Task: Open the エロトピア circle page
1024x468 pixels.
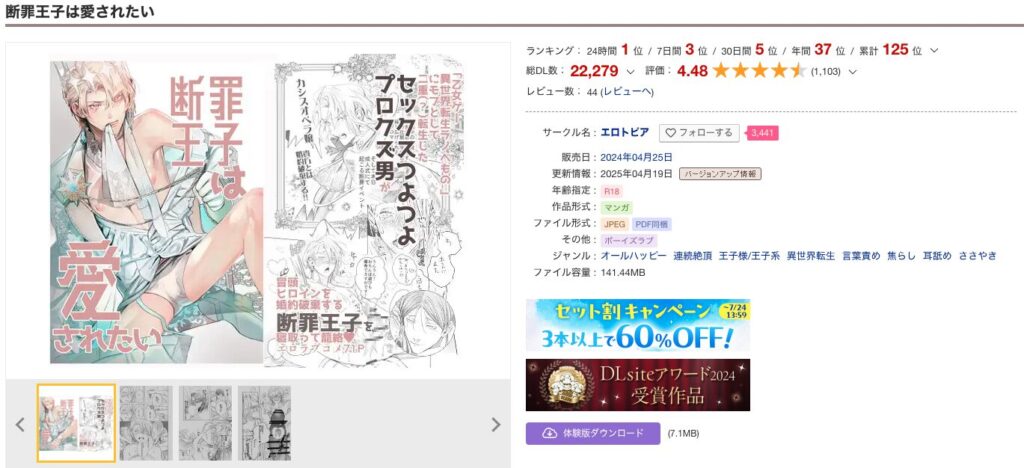Action: 624,133
